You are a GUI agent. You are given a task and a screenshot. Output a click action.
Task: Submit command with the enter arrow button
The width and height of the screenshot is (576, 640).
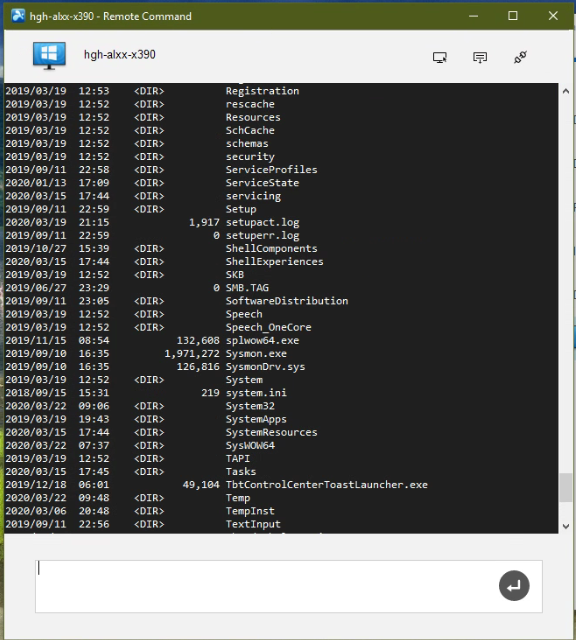click(514, 585)
